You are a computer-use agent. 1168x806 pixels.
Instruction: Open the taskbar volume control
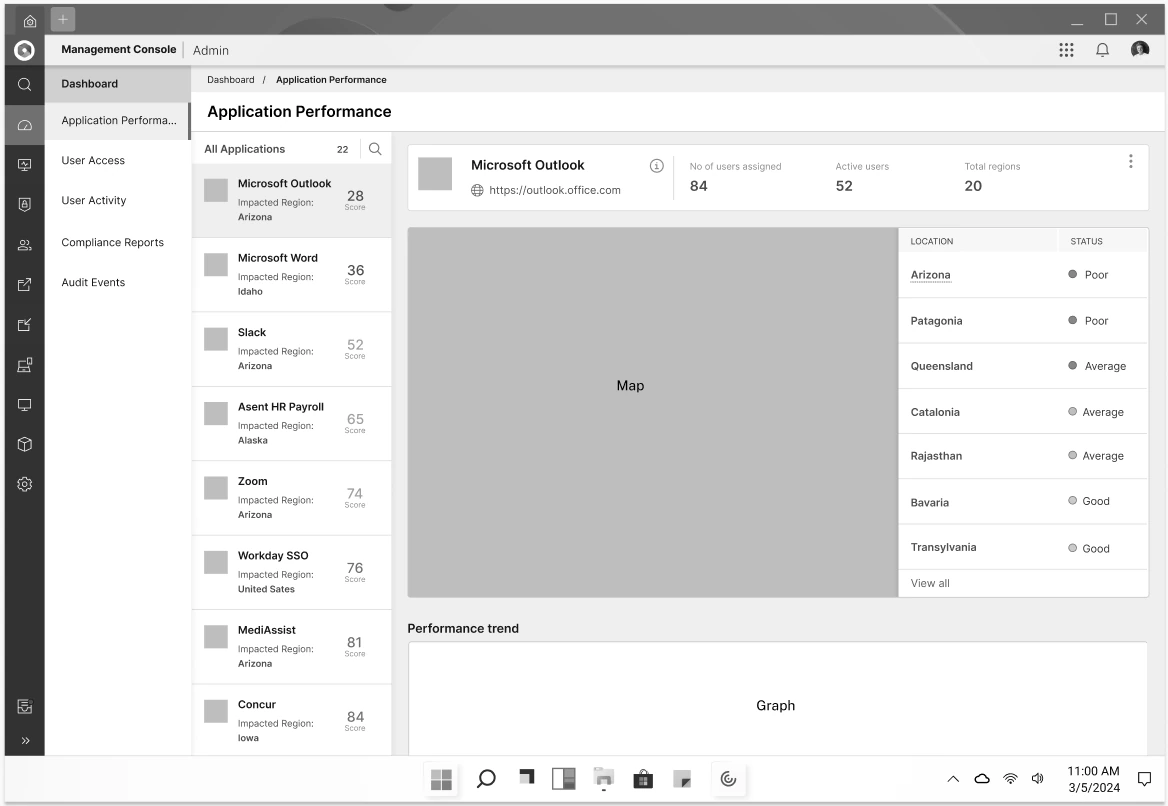tap(1038, 778)
